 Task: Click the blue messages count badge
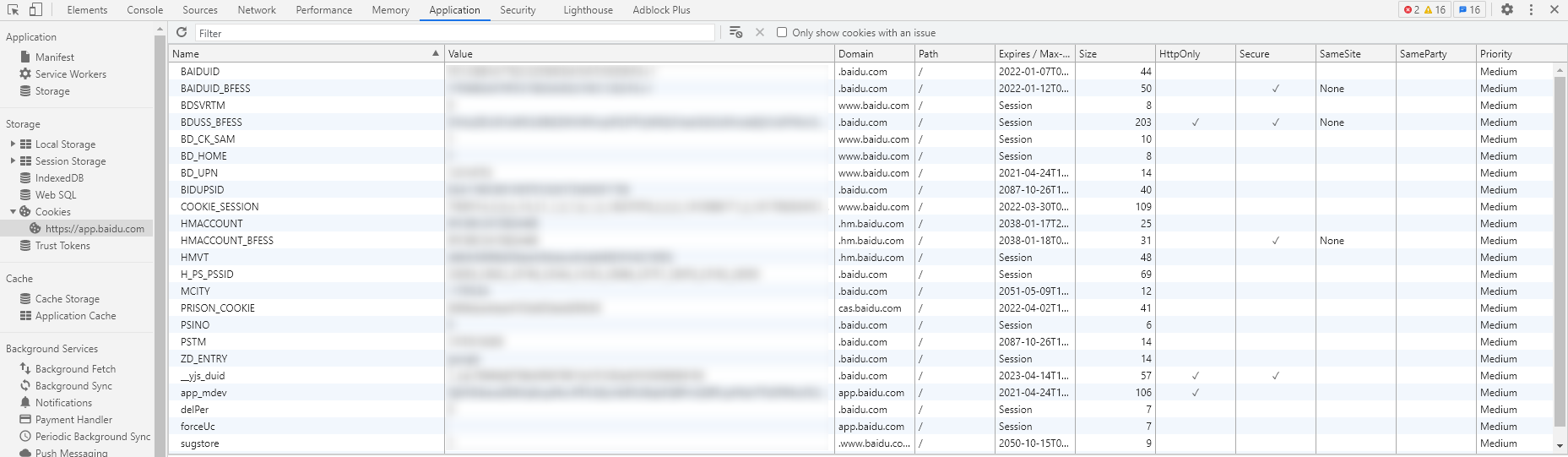click(1470, 10)
